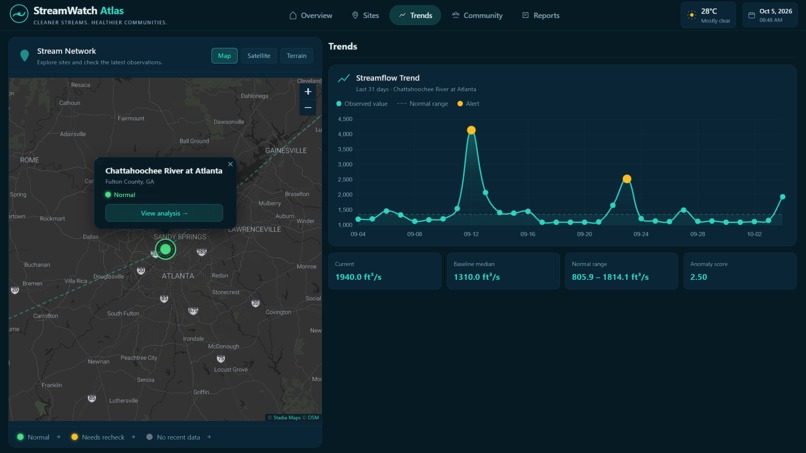Expand the arrow beside No recent data

point(209,437)
